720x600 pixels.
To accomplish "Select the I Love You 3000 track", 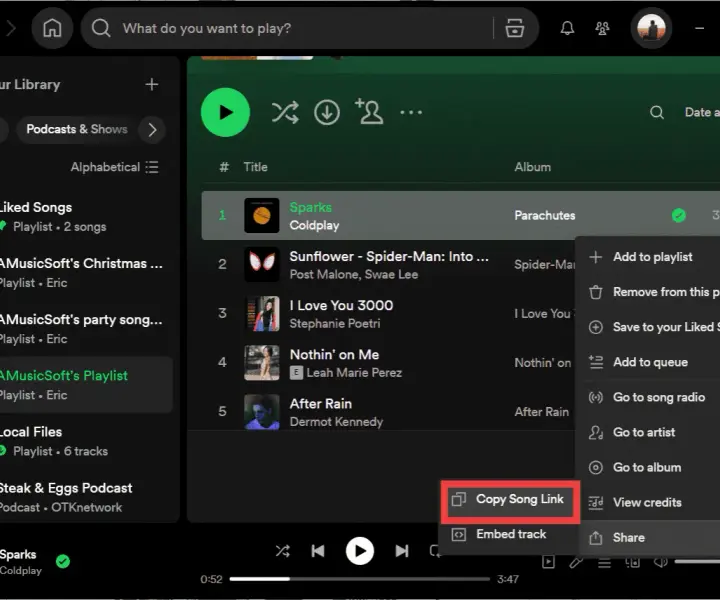I will [x=341, y=305].
